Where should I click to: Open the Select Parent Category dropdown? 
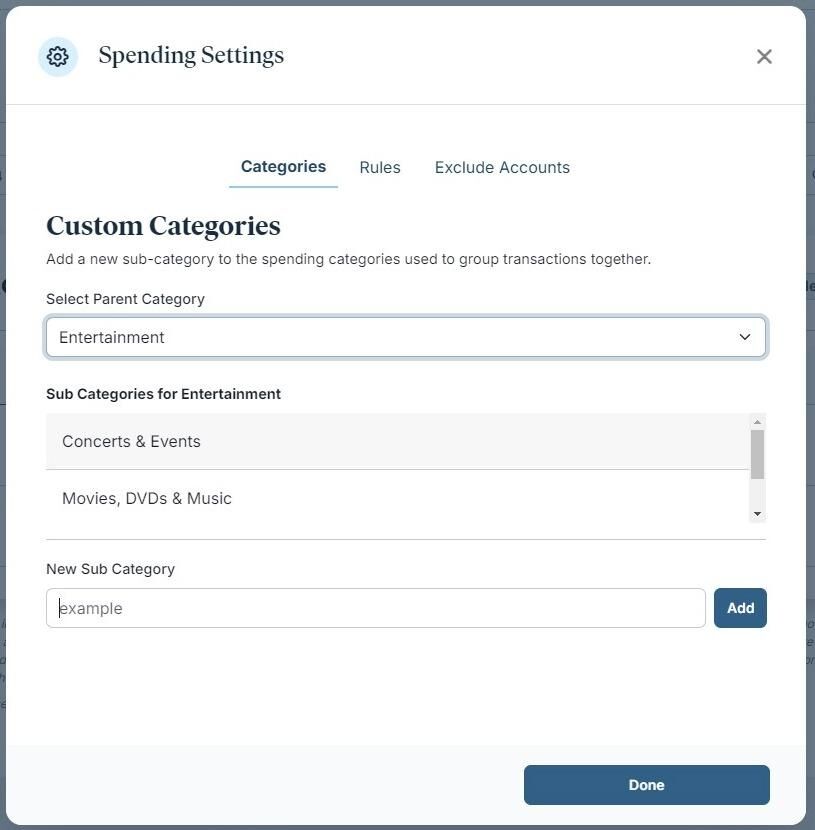pos(405,337)
